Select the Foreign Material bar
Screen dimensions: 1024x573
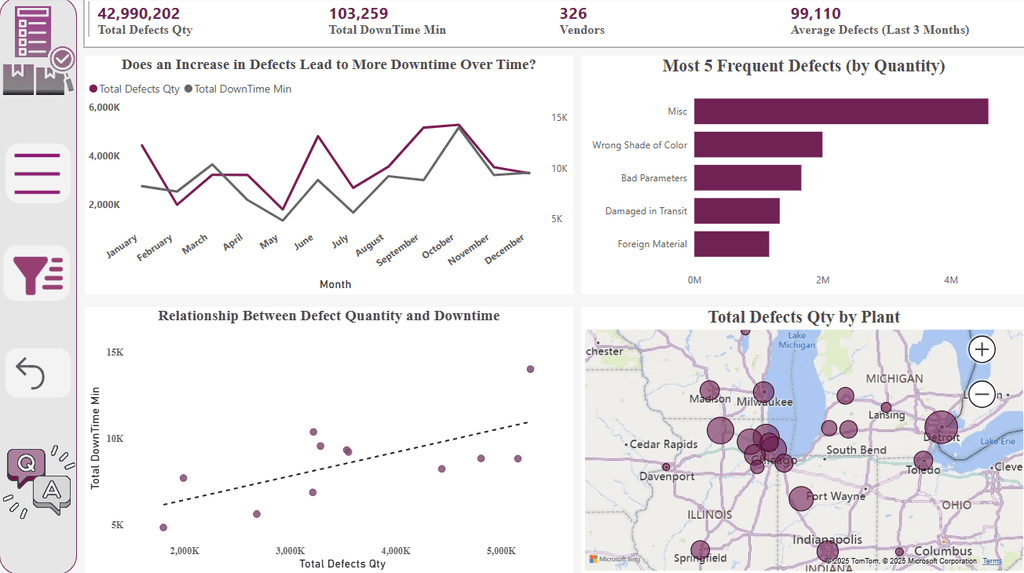[x=731, y=244]
